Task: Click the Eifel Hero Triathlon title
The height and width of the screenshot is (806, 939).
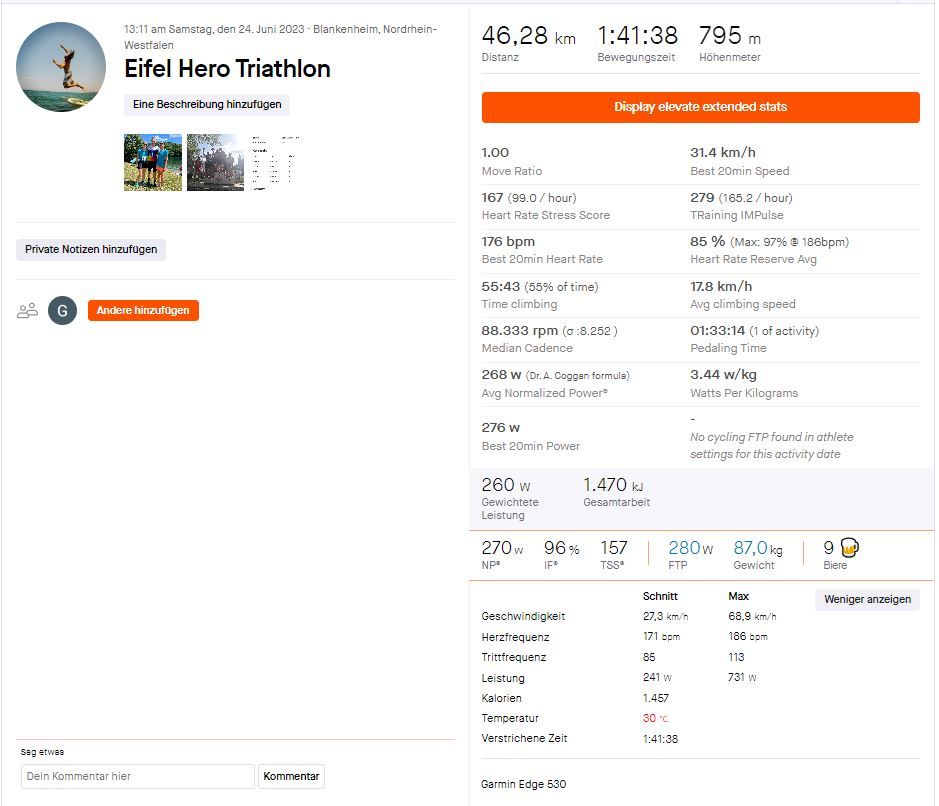Action: point(227,69)
